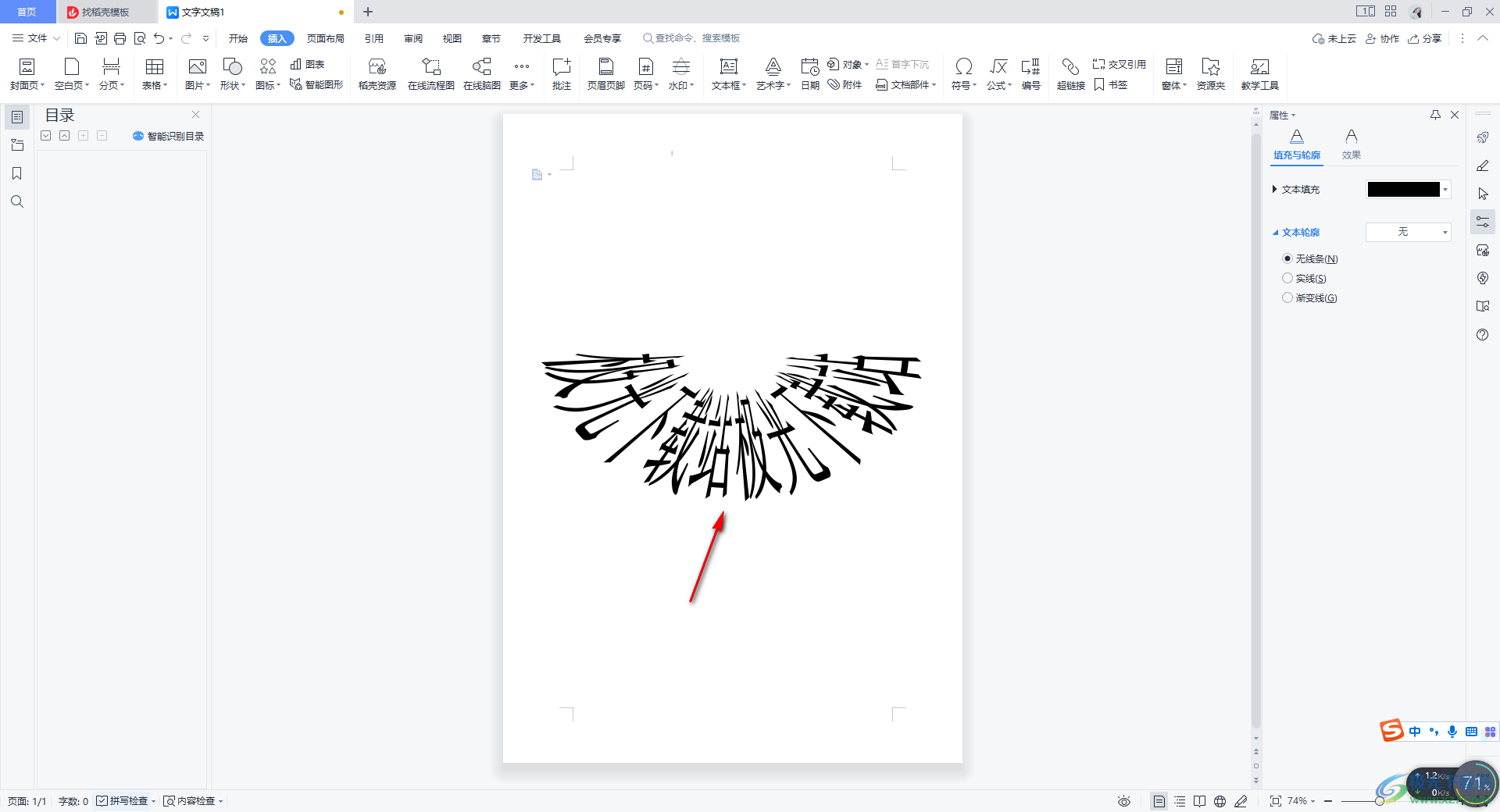Open the resource folder
The height and width of the screenshot is (812, 1500).
pos(1211,75)
